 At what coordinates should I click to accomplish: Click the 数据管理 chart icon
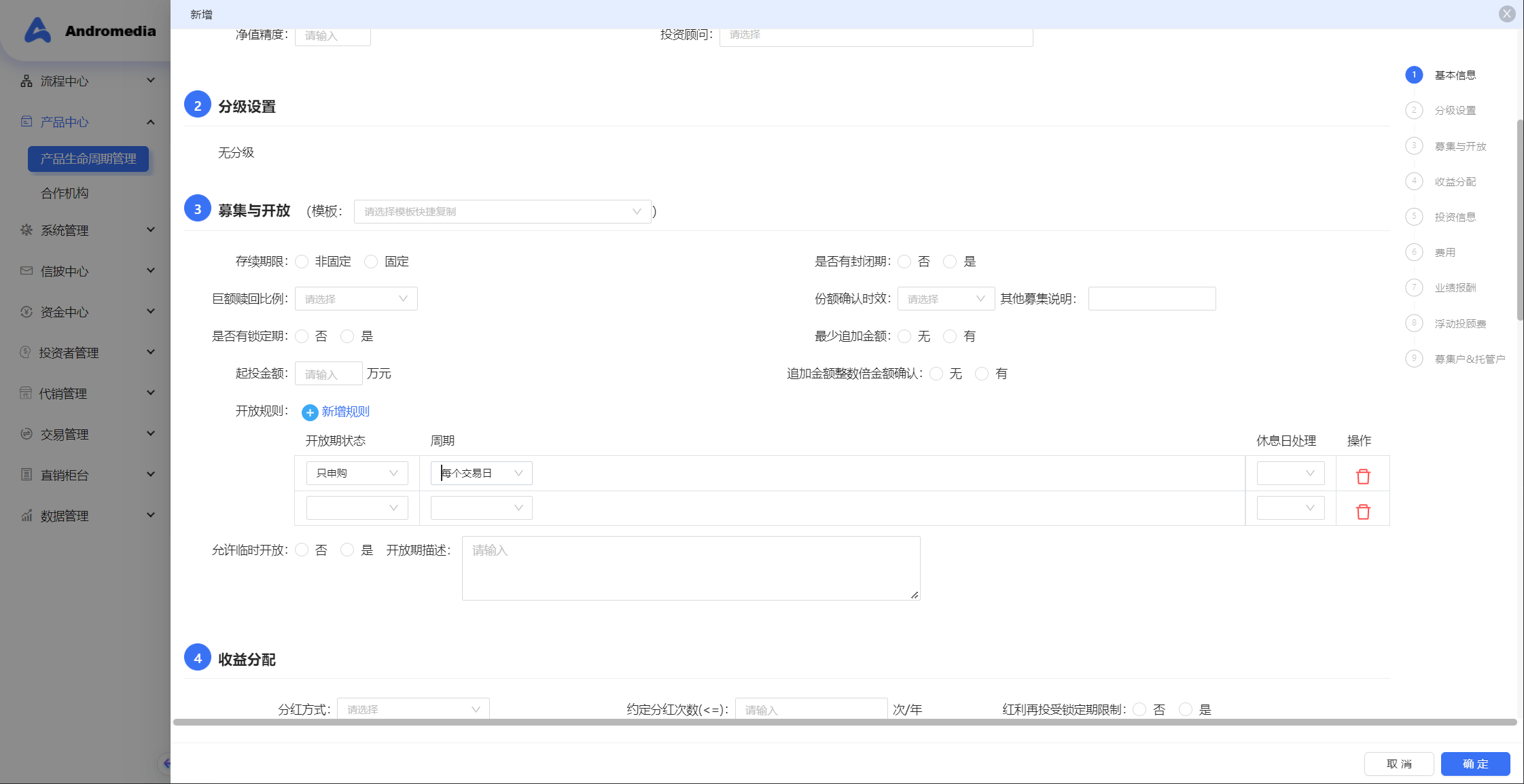[26, 516]
